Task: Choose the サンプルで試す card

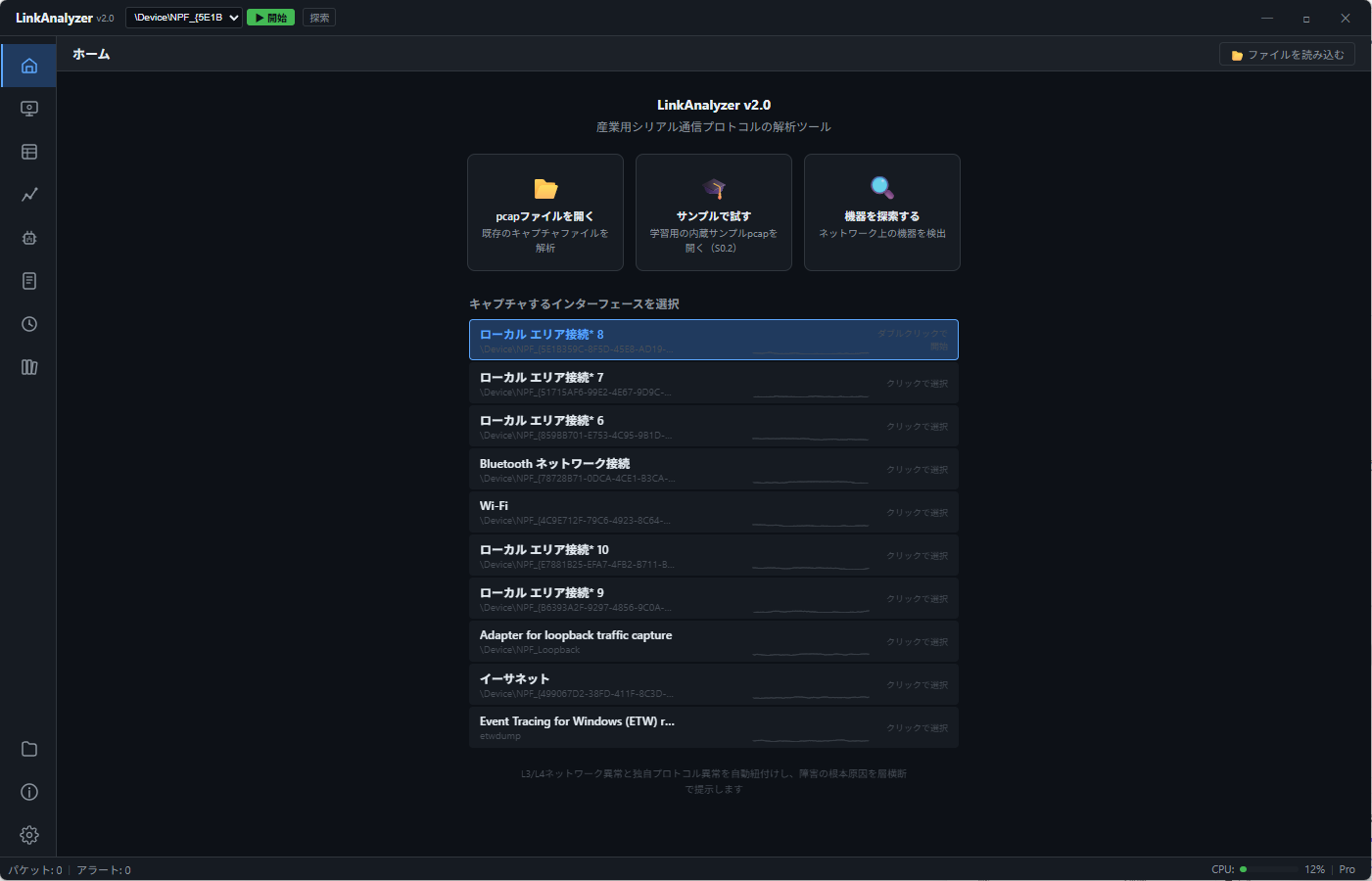Action: tap(714, 212)
